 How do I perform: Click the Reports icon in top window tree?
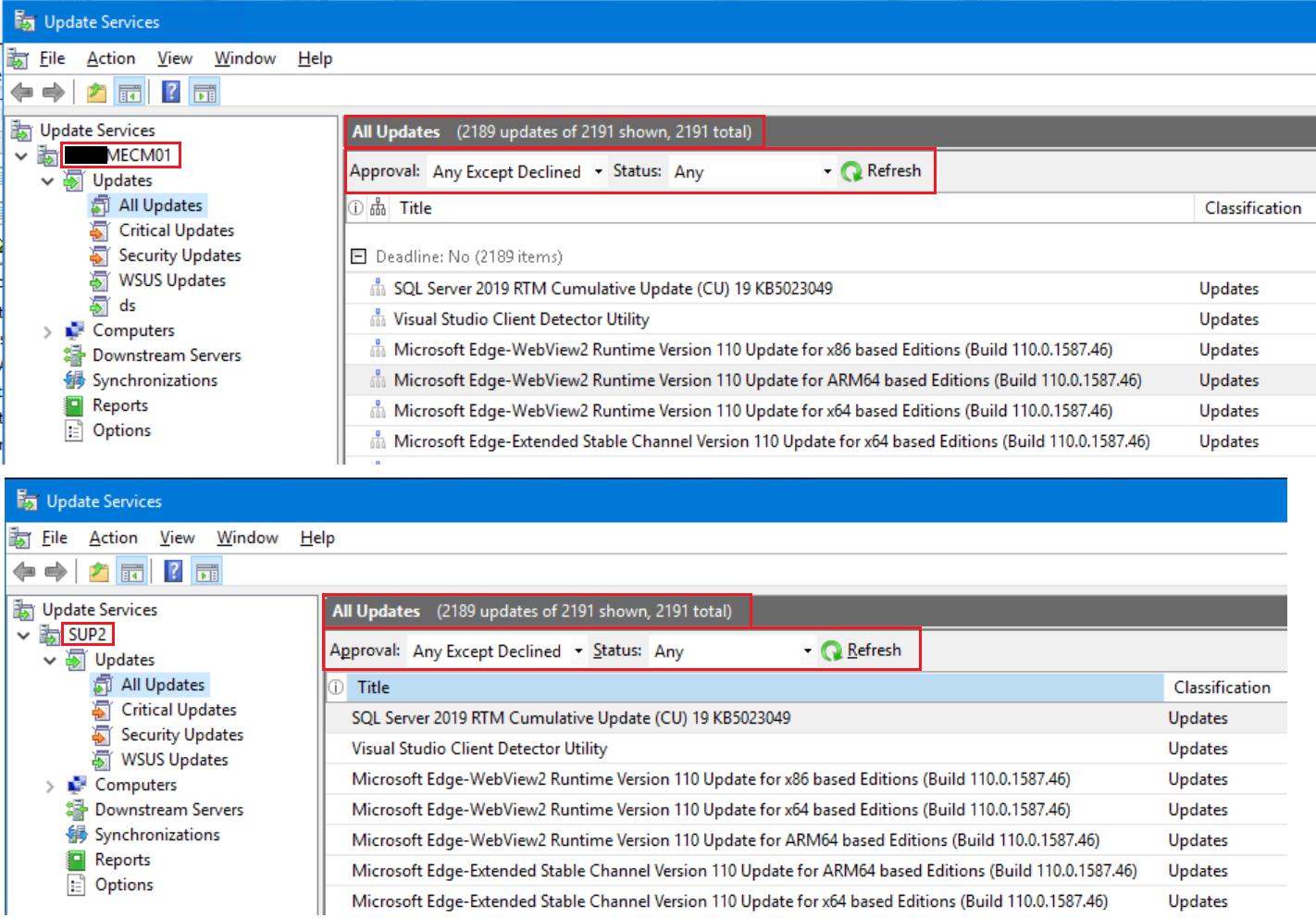pyautogui.click(x=74, y=406)
